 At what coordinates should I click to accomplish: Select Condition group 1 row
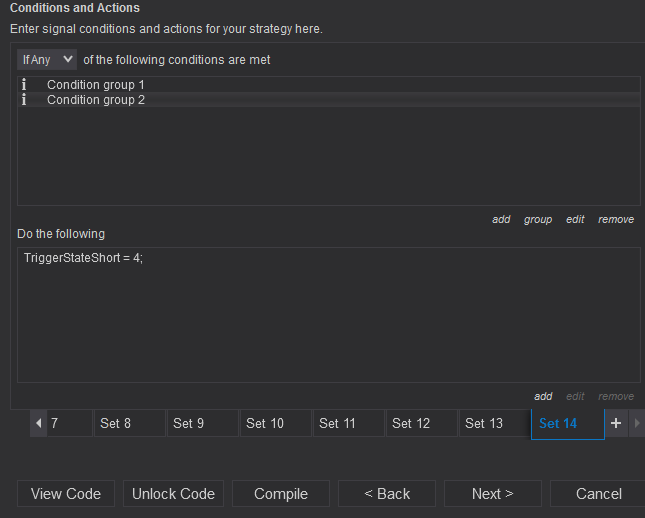(96, 85)
